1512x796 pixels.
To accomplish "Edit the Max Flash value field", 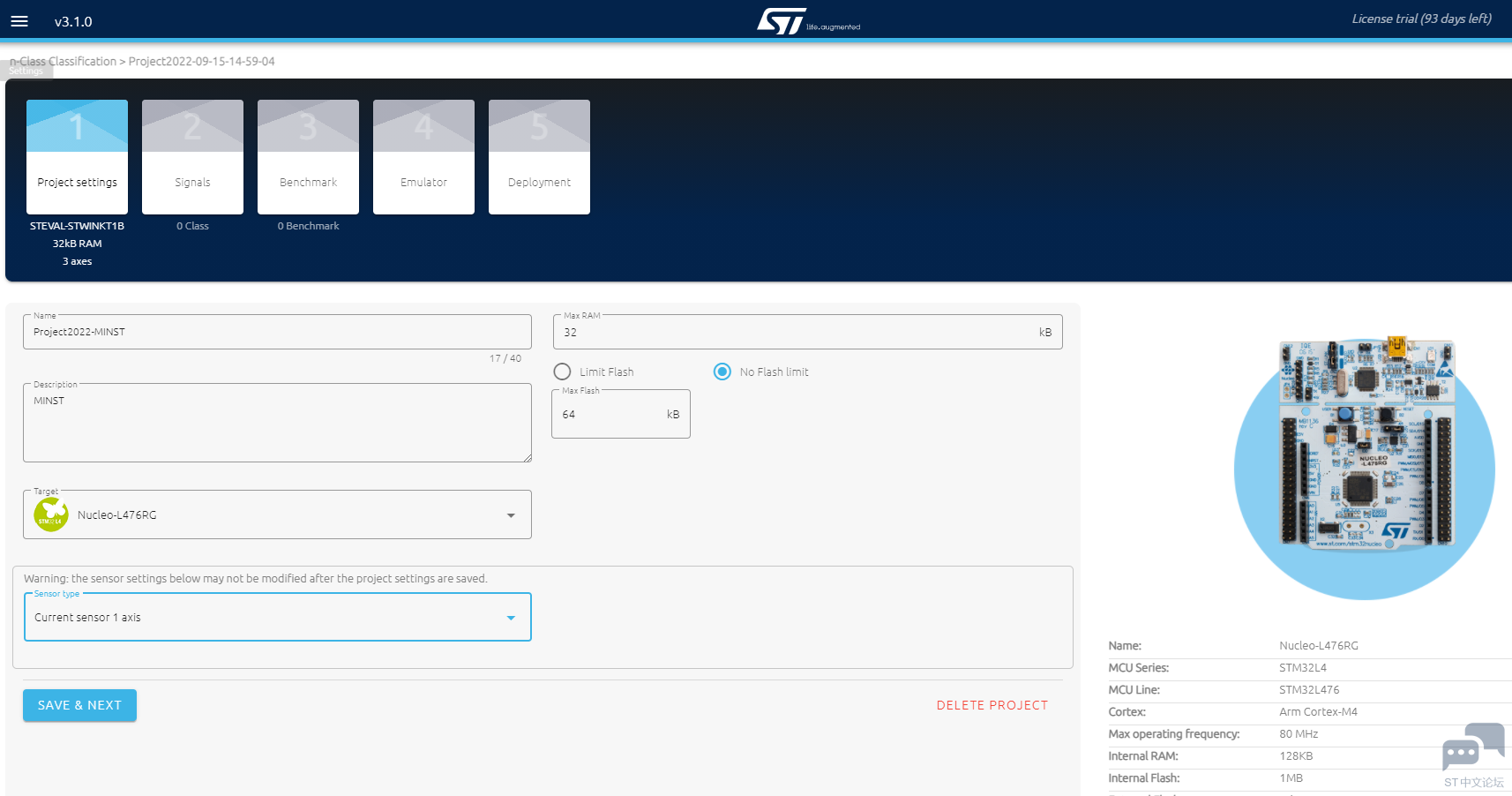I will 620,414.
